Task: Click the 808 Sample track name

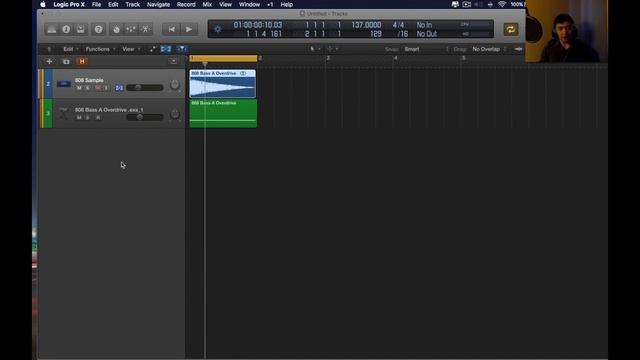Action: pos(89,80)
